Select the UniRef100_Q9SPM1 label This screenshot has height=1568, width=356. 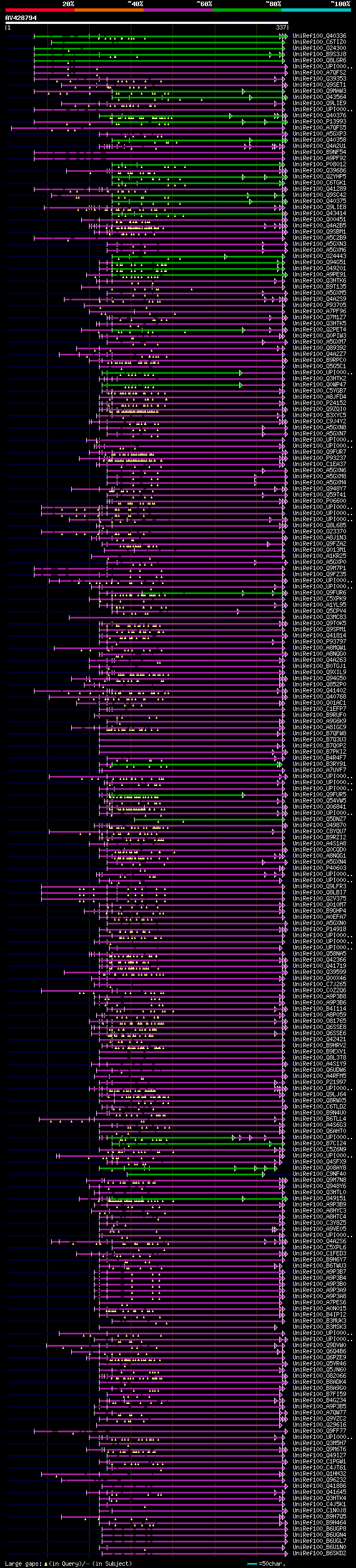pyautogui.click(x=319, y=630)
